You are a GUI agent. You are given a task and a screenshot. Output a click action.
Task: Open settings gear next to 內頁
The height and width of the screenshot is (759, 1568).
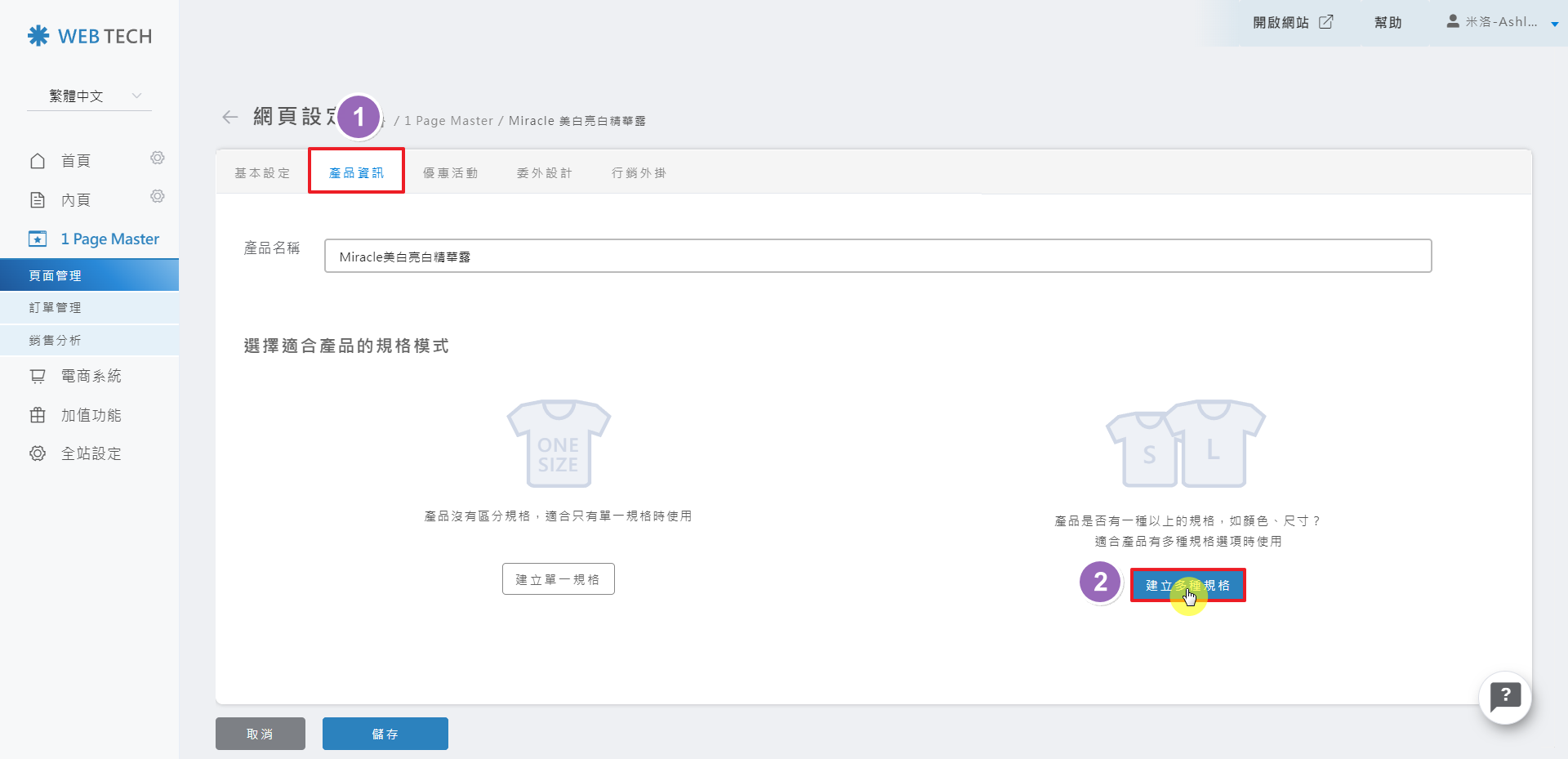click(158, 196)
